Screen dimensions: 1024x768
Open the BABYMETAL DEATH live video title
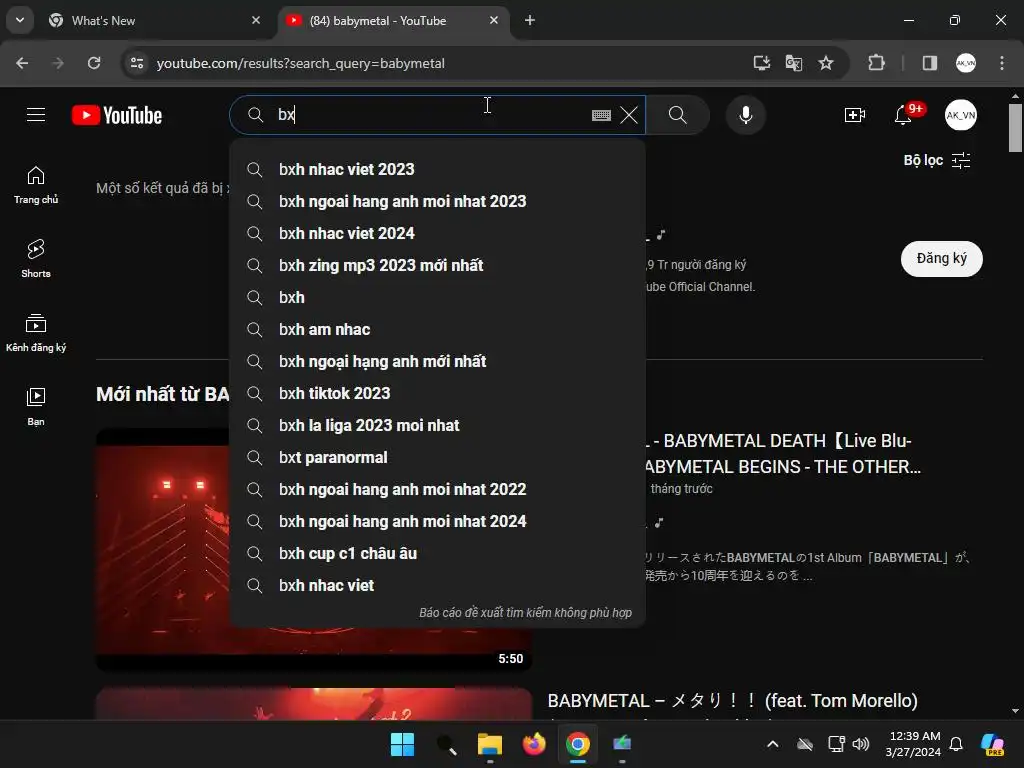[x=782, y=454]
